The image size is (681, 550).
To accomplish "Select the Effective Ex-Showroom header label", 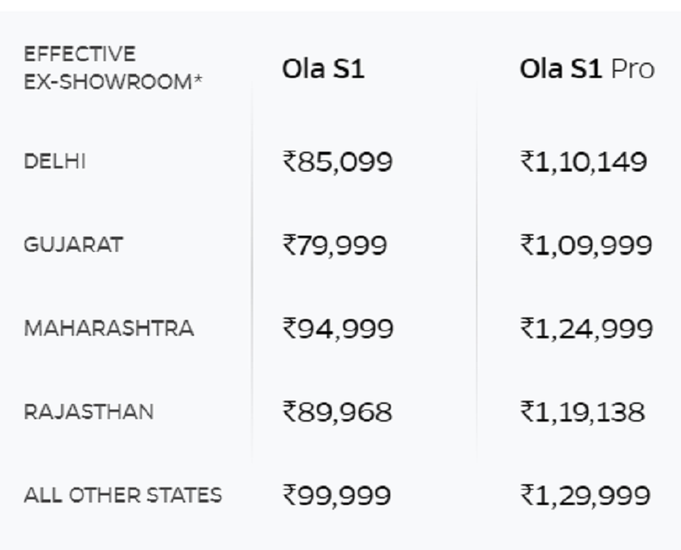I will pos(112,68).
